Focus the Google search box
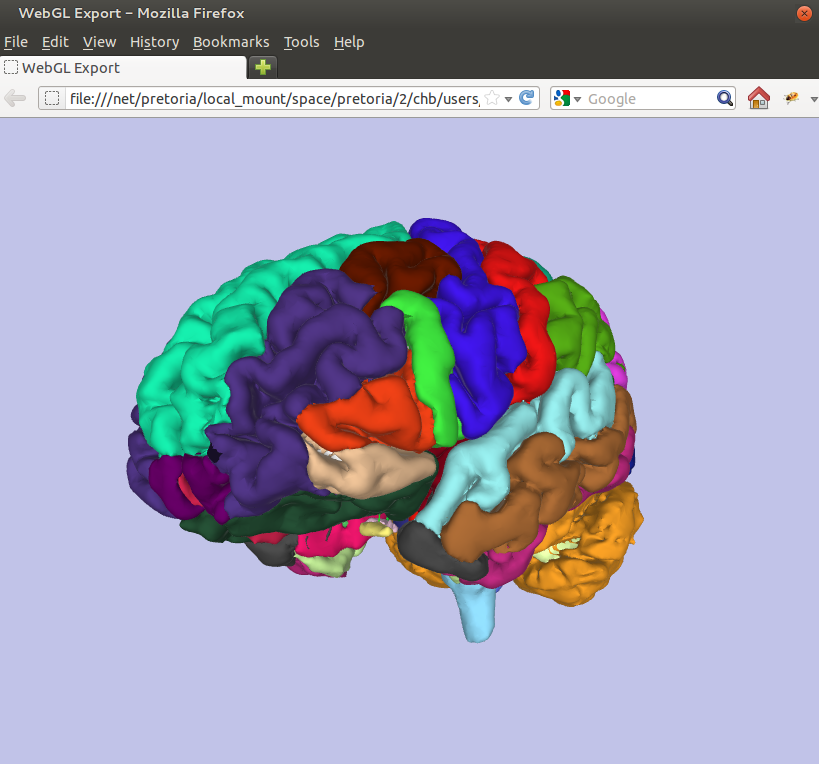Screen dimensions: 819x764 (x=650, y=98)
